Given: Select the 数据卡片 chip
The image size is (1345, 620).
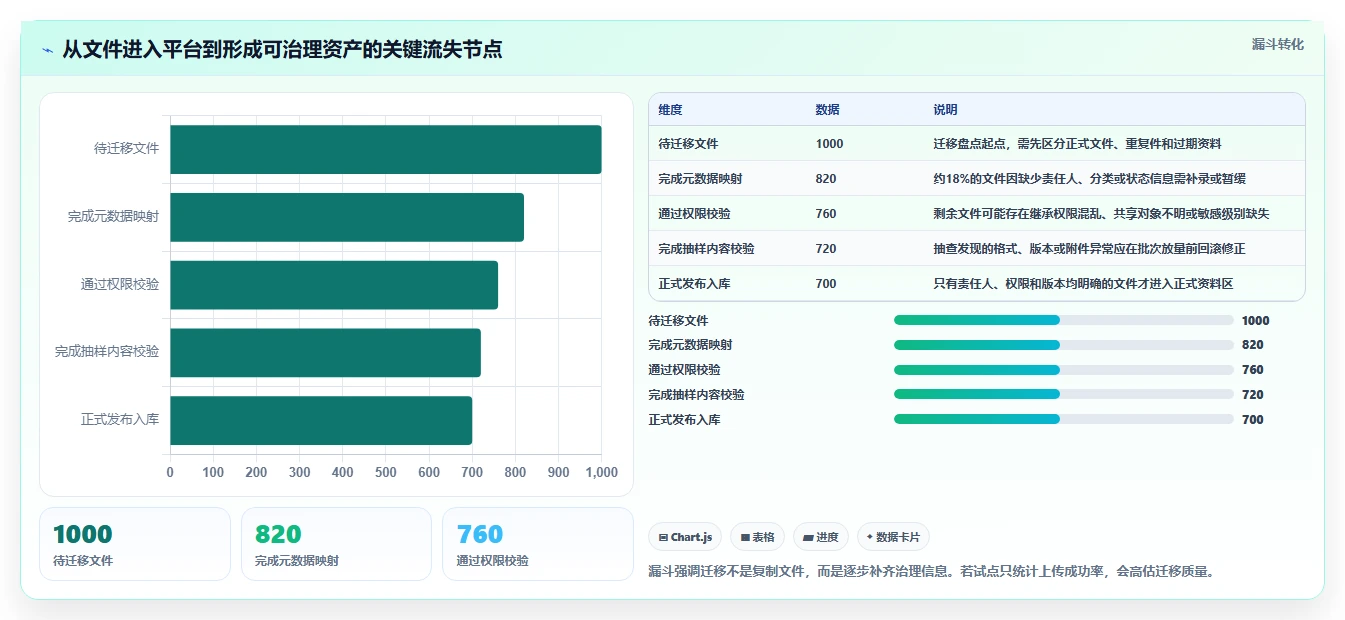Looking at the screenshot, I should (x=893, y=537).
